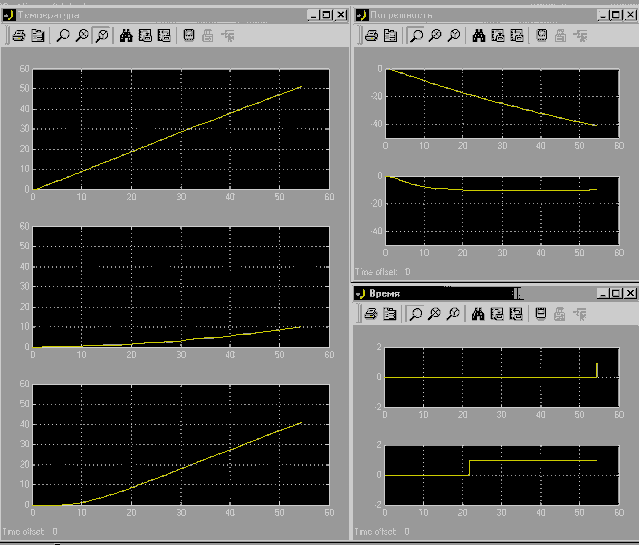Click Print icon in the Погрешность scope

coord(371,36)
